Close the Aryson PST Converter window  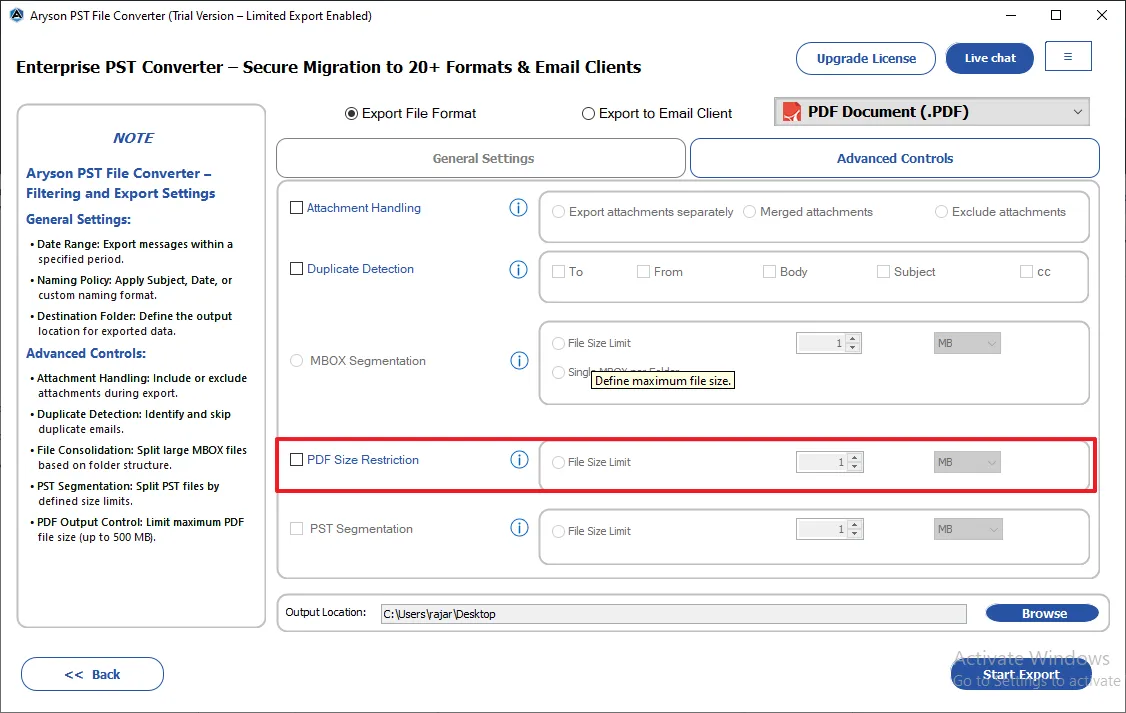click(1102, 15)
